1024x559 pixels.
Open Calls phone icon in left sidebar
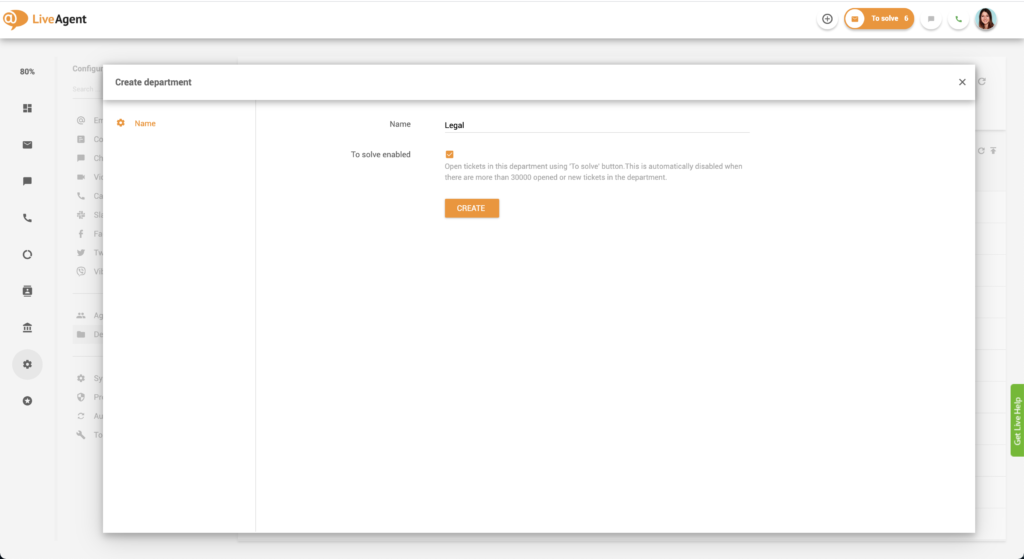click(x=27, y=218)
